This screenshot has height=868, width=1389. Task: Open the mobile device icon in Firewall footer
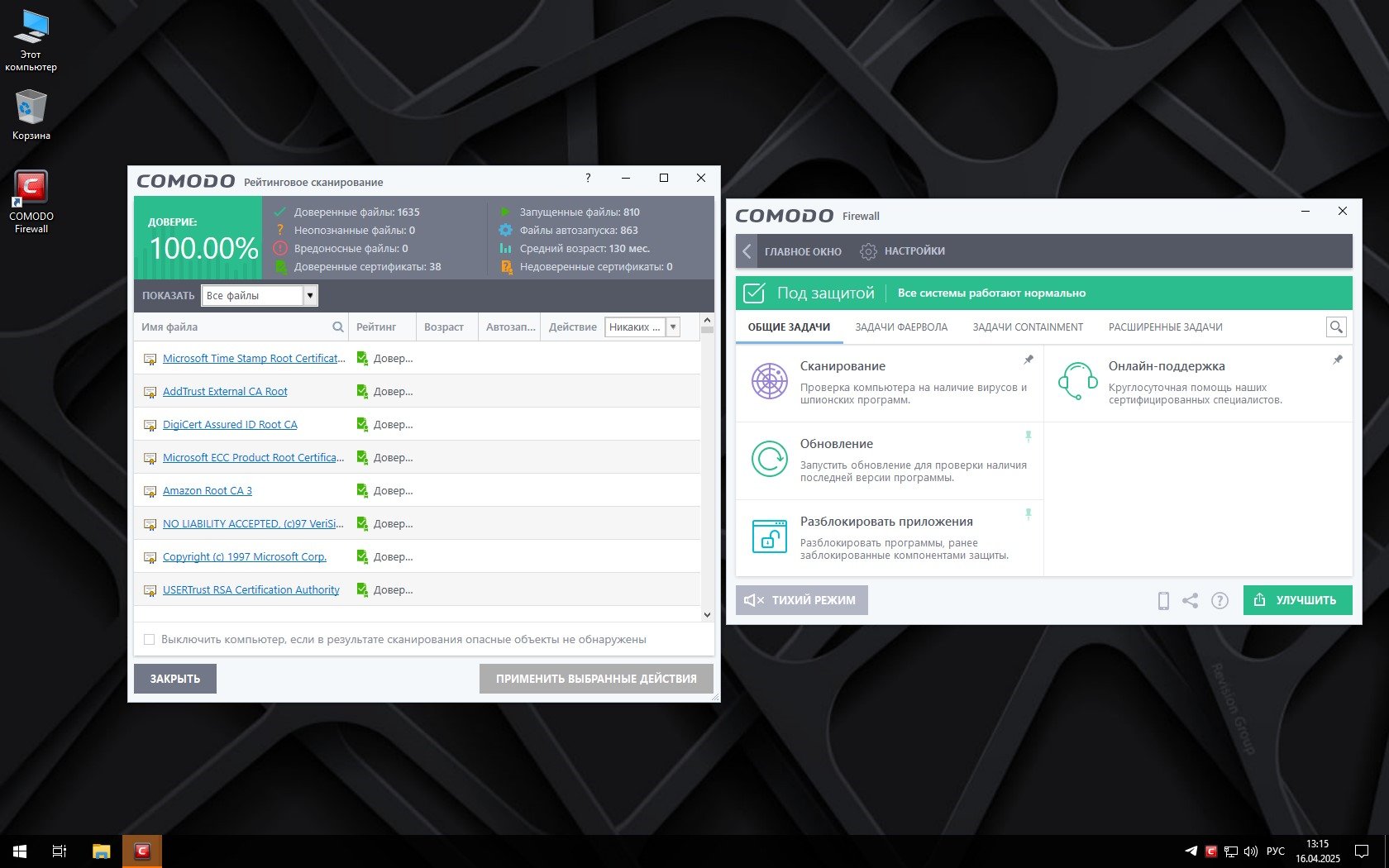tap(1162, 601)
